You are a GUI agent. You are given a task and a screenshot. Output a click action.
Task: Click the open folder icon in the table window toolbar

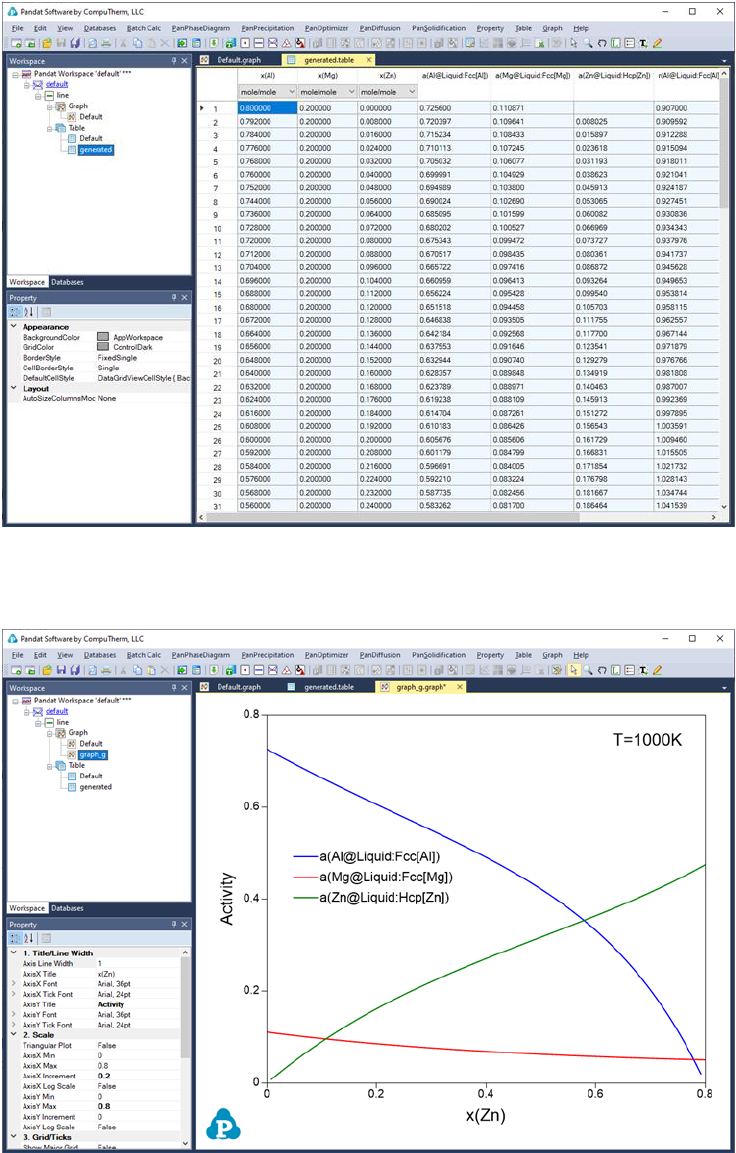point(46,43)
